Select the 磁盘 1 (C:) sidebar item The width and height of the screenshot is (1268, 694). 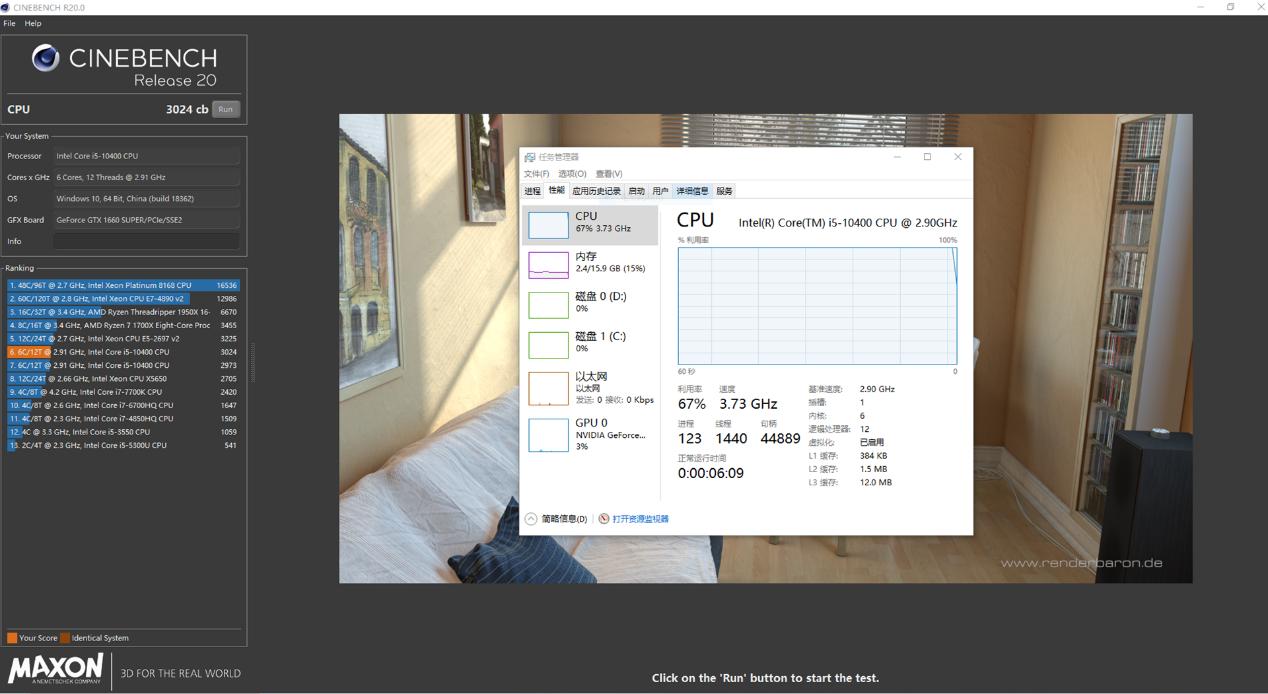590,344
